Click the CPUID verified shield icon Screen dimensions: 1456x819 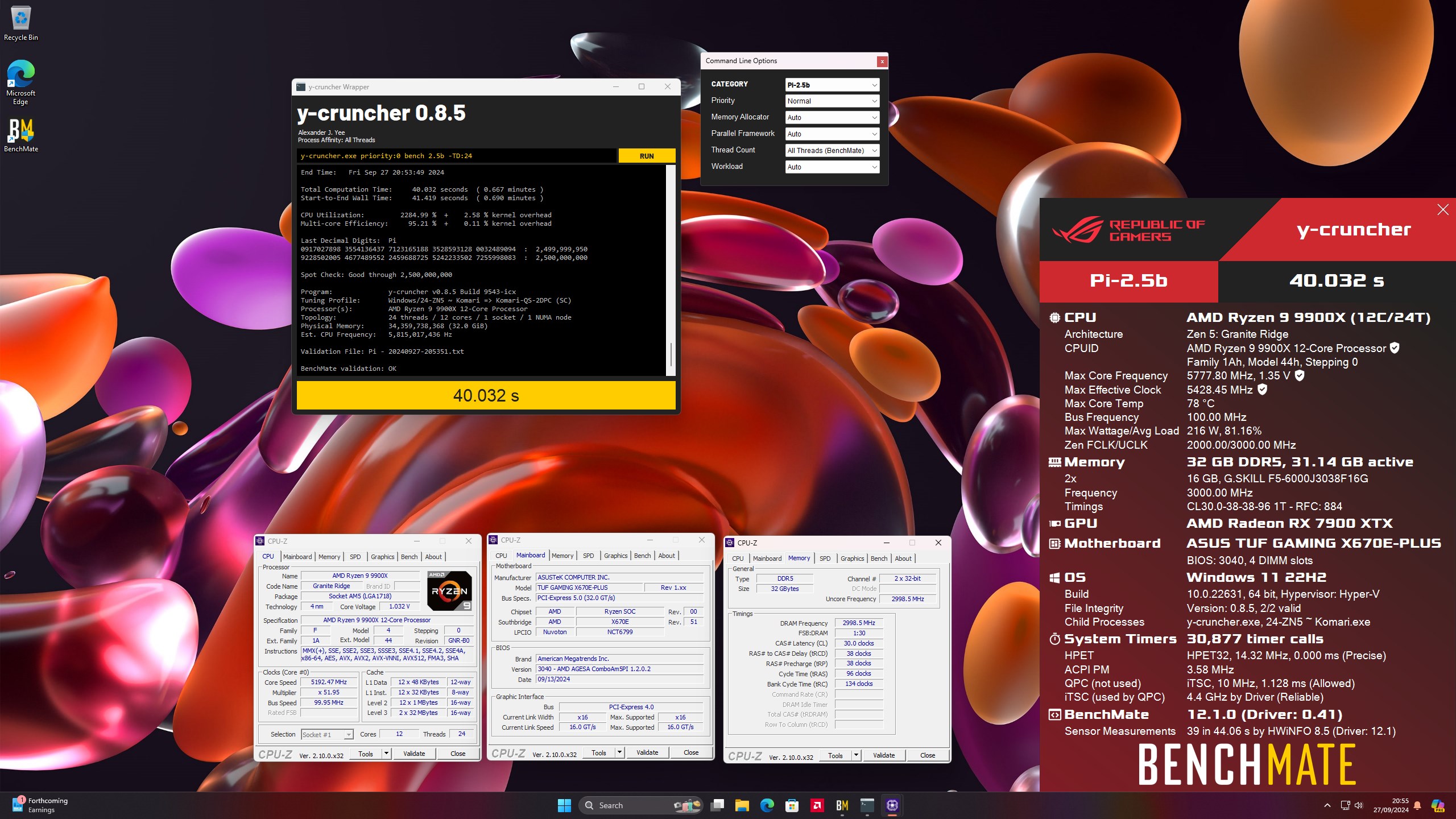[x=1395, y=348]
